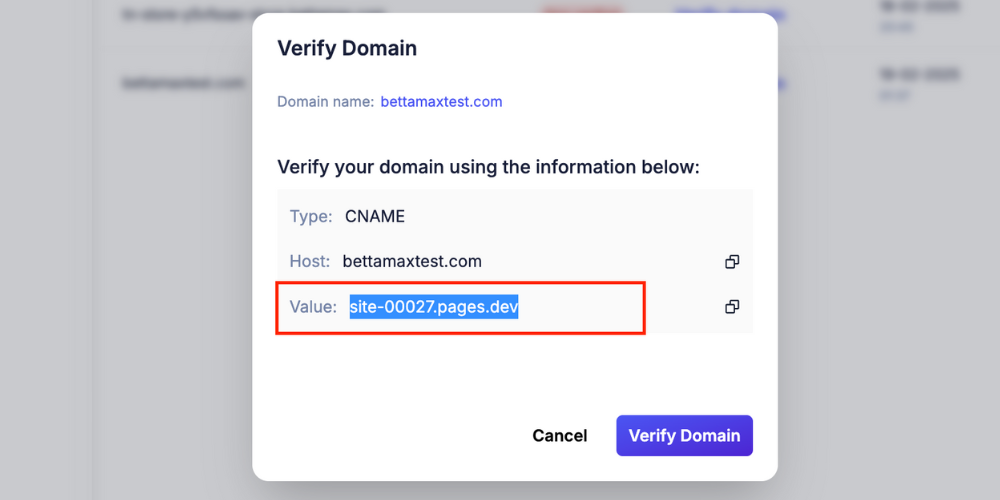Copy the site-00027.pages.dev CNAME value
Screen dimensions: 1000x500
click(x=732, y=307)
